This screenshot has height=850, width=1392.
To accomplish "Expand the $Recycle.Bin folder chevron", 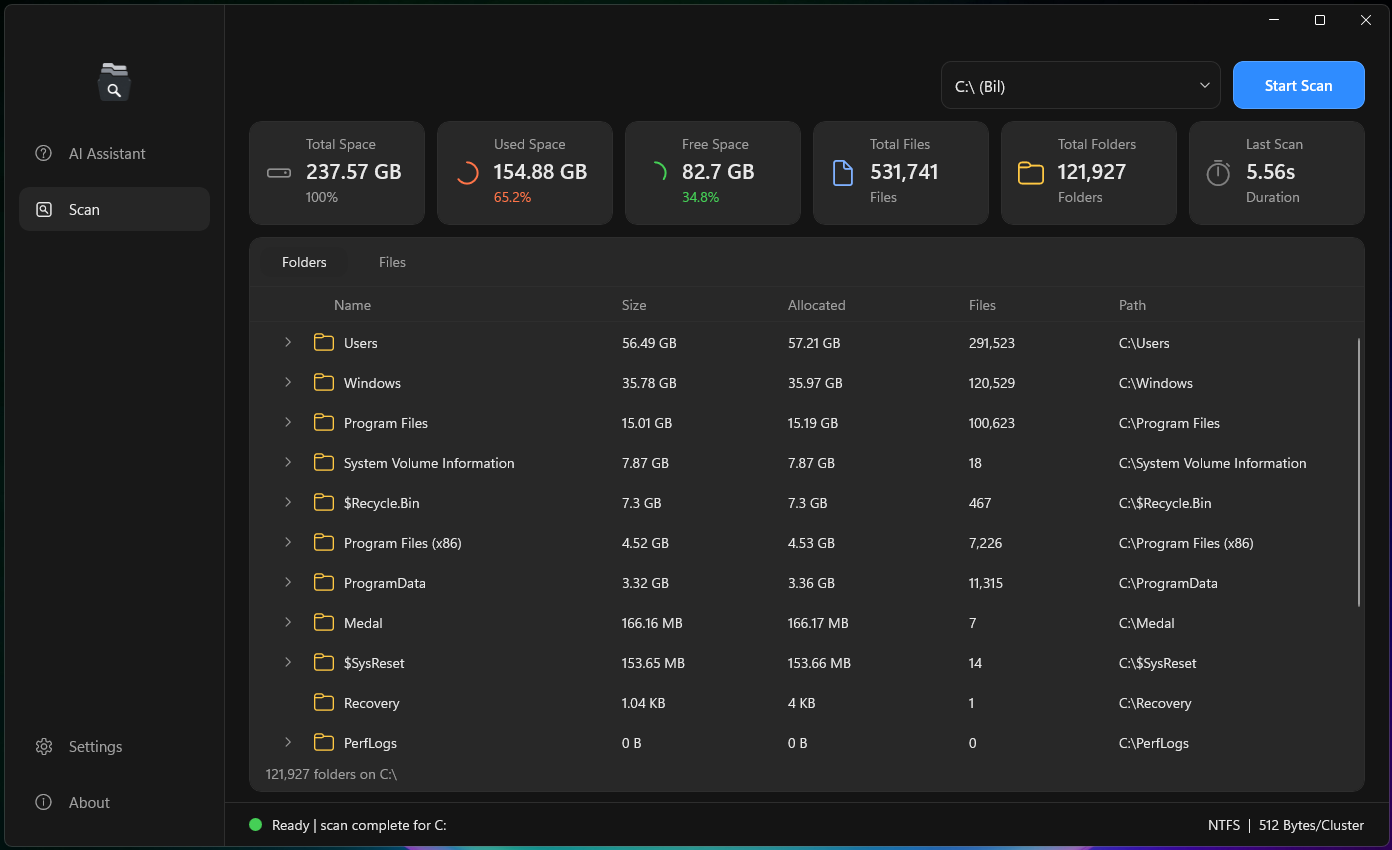I will 288,502.
